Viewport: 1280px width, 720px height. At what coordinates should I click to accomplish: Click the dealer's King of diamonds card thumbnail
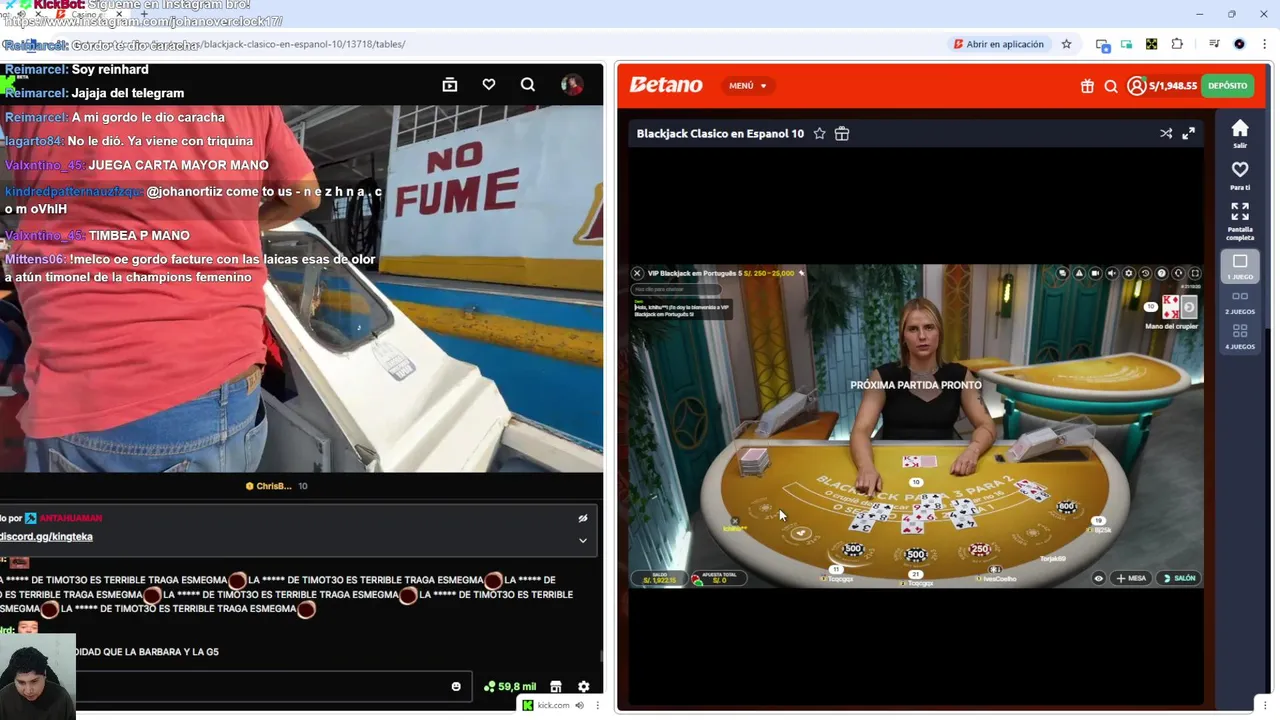tap(1171, 307)
